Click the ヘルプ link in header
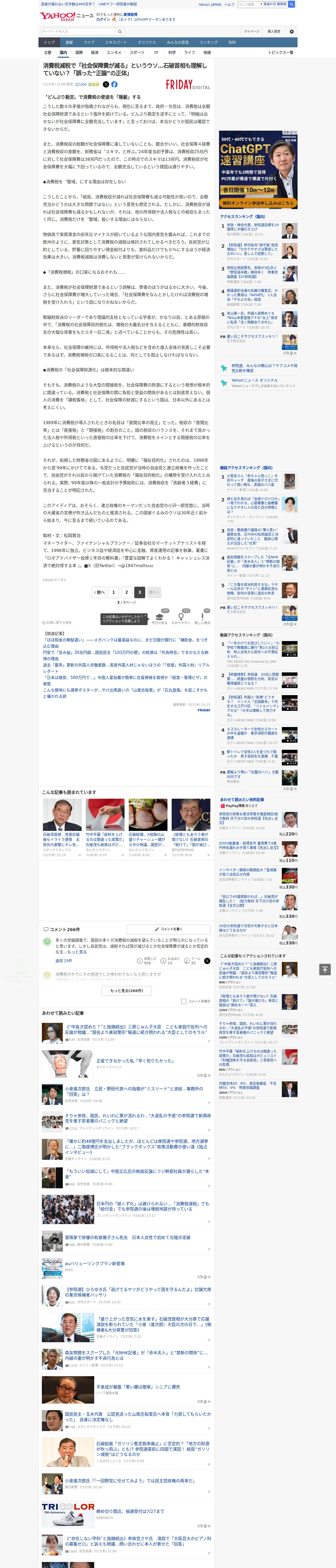 [229, 4]
